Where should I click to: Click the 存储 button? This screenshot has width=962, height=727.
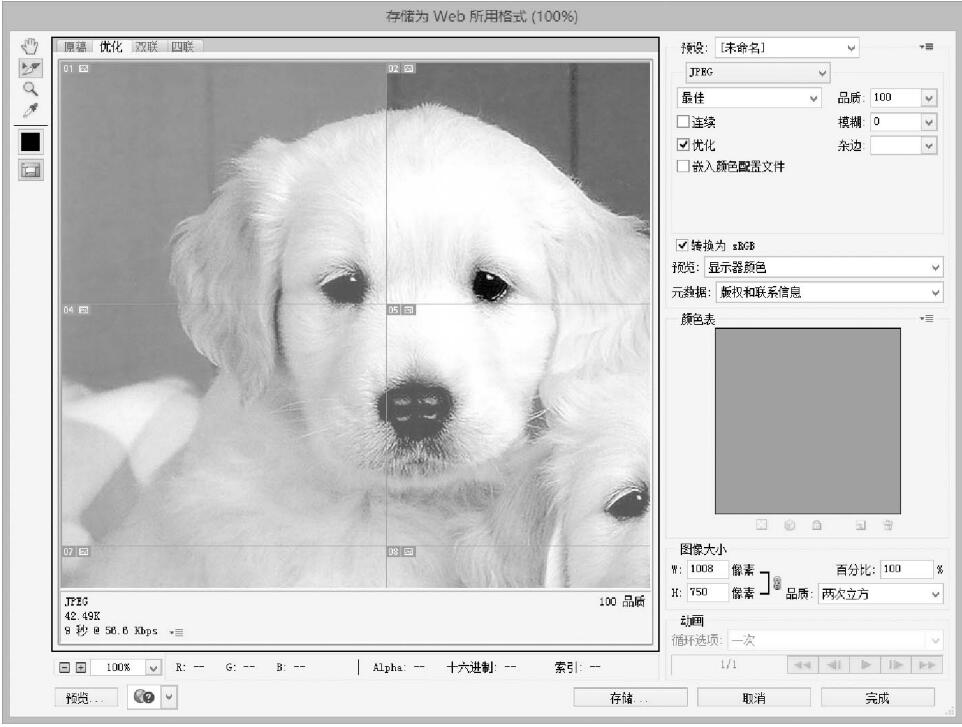pyautogui.click(x=630, y=697)
